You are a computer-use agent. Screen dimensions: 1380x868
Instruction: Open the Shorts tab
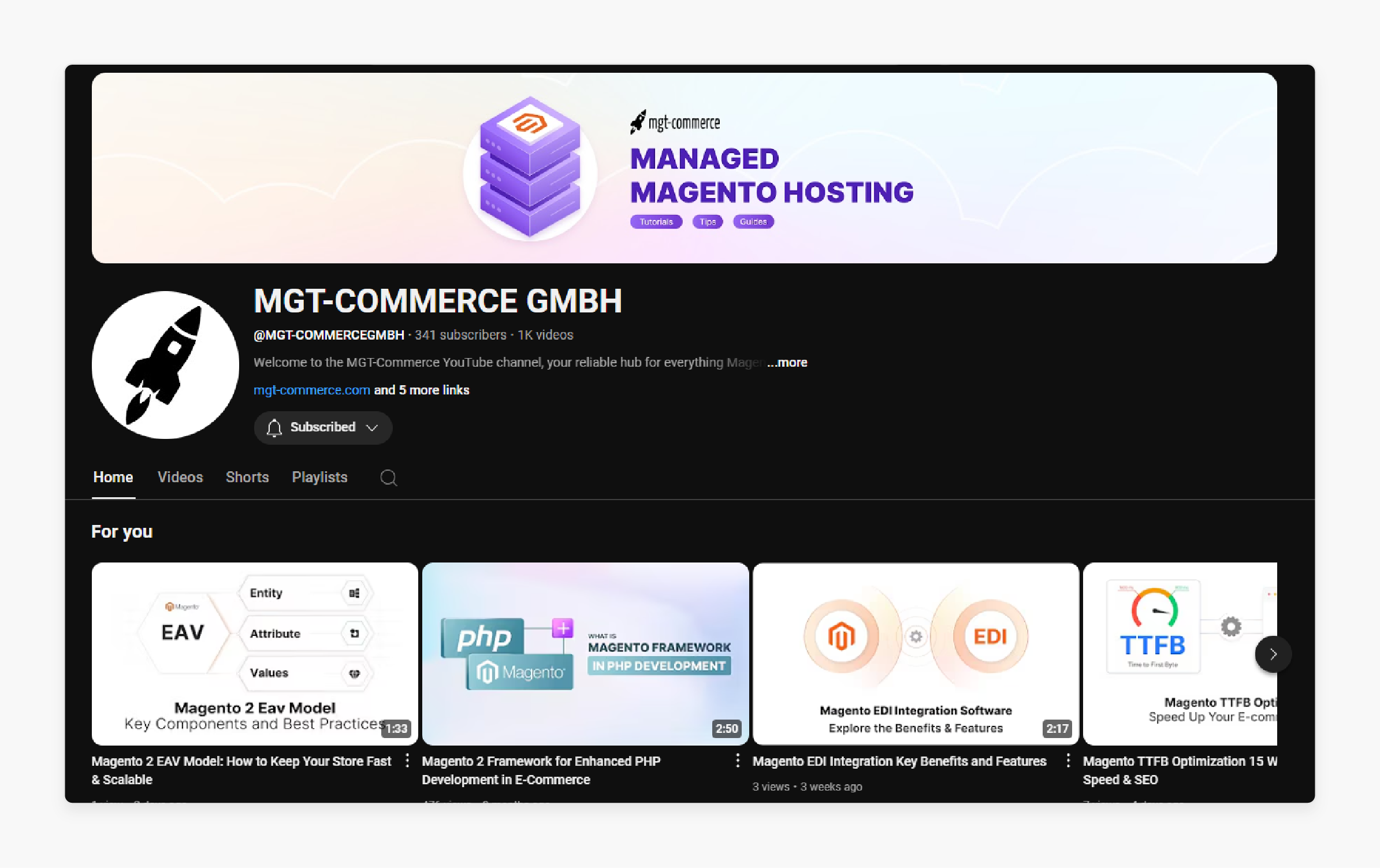click(x=247, y=478)
